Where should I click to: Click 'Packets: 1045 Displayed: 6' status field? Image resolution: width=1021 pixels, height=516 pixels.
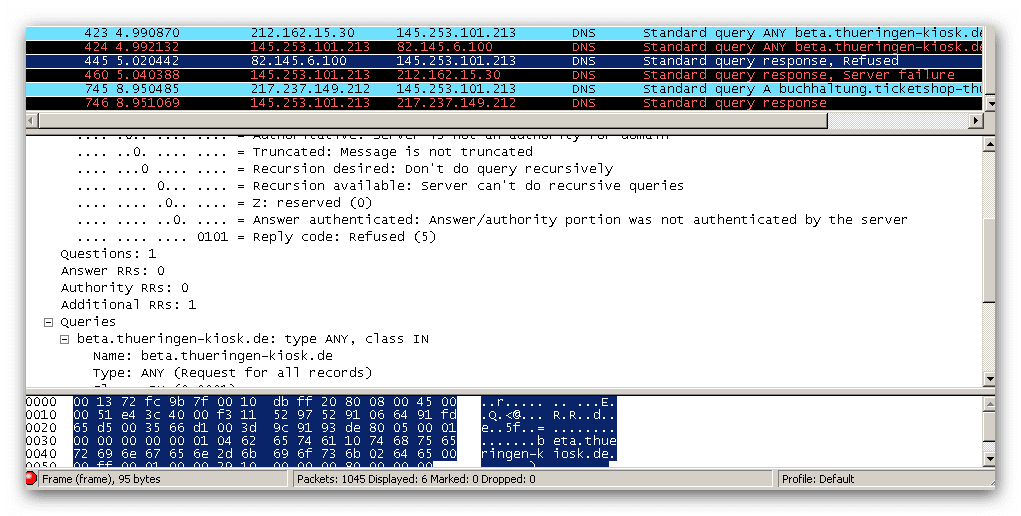tap(534, 479)
